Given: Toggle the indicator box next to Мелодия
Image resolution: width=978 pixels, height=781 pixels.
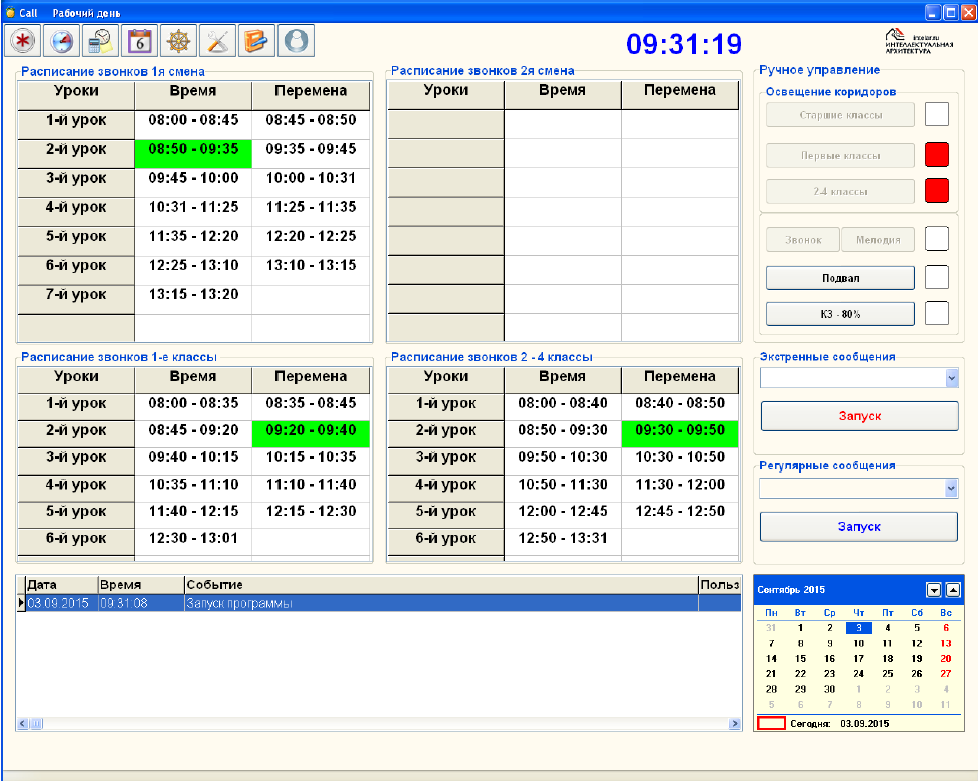Looking at the screenshot, I should tap(937, 239).
